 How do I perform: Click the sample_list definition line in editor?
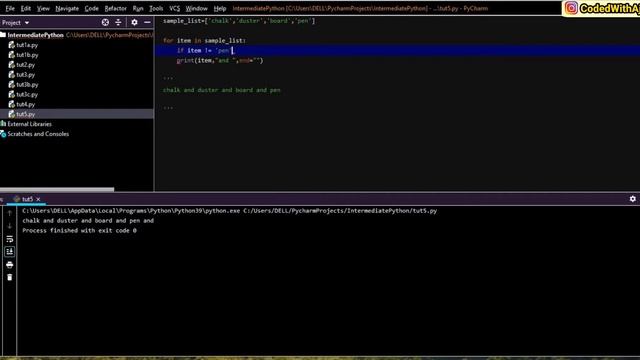239,21
